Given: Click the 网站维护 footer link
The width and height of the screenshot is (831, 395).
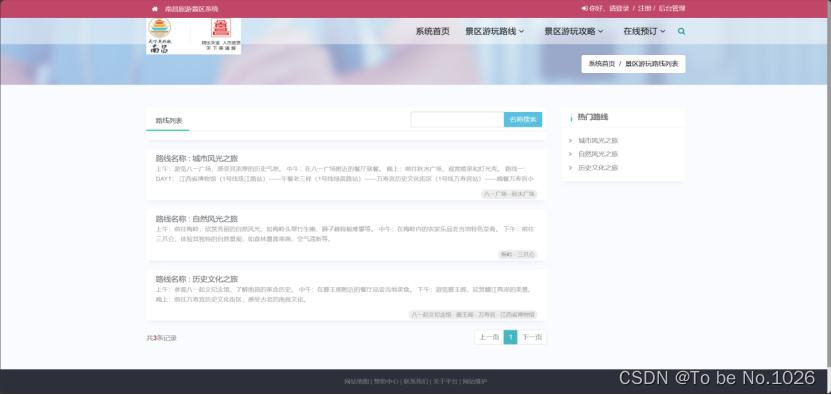Looking at the screenshot, I should click(475, 381).
